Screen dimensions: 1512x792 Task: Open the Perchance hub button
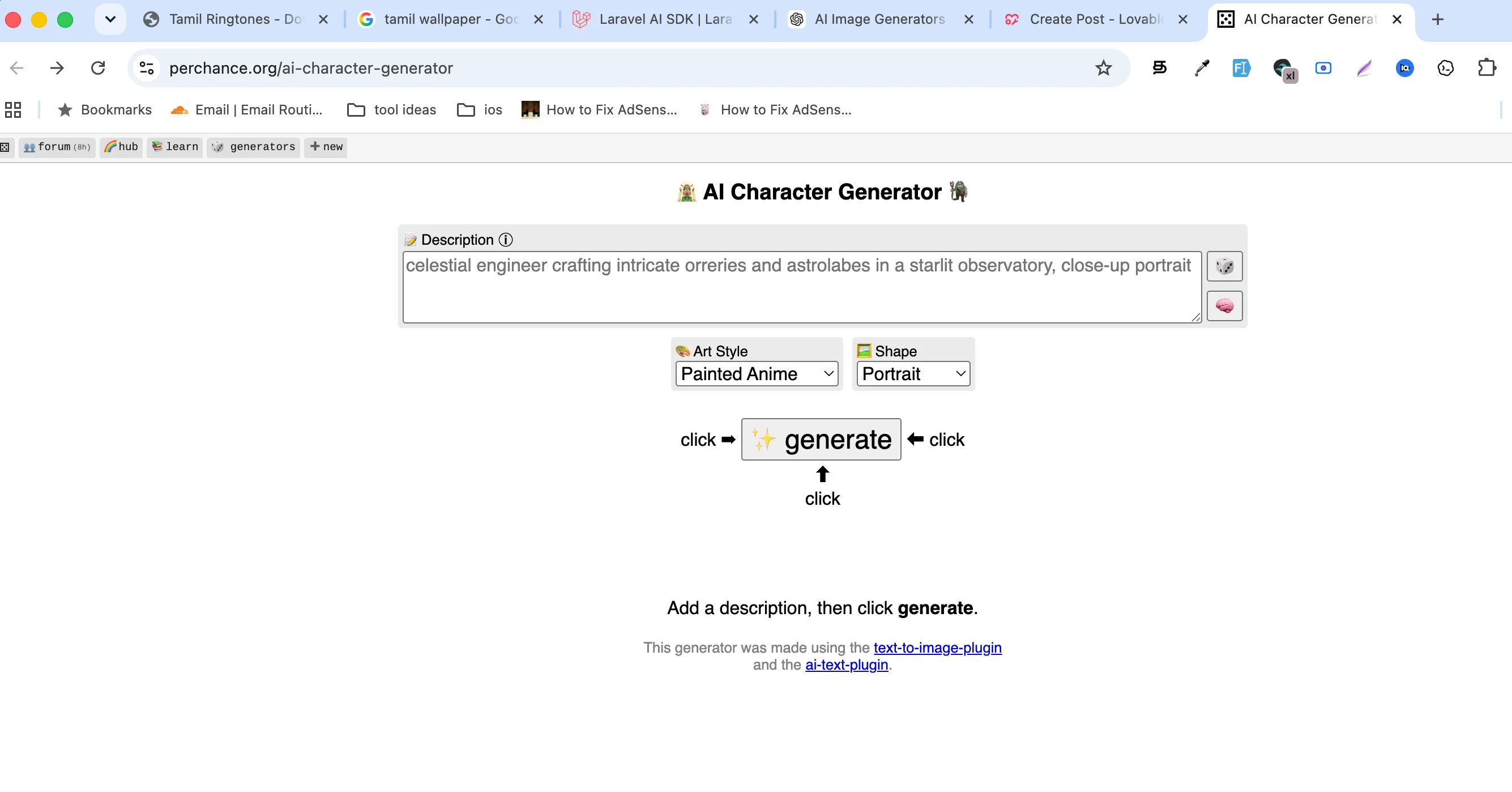[122, 147]
